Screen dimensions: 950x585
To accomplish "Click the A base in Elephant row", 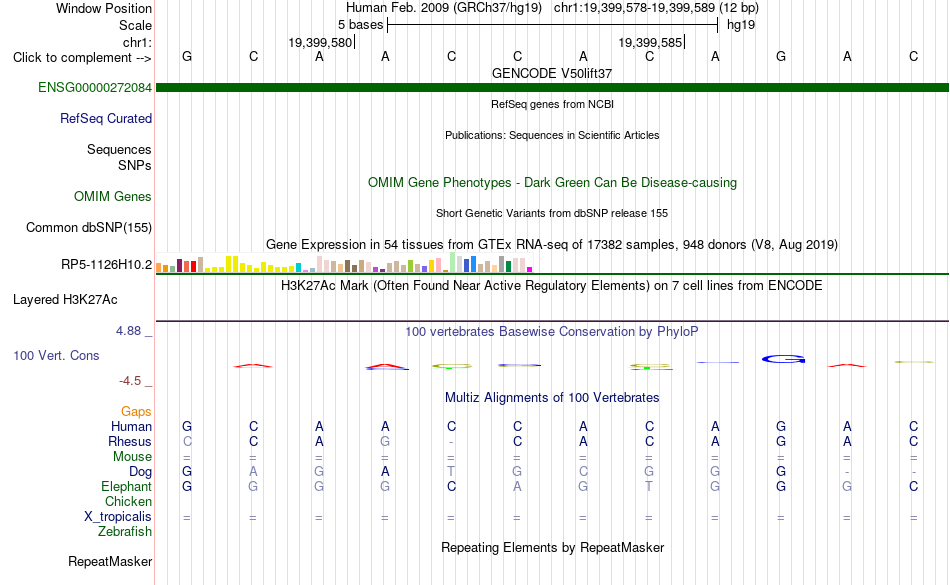I will coord(517,486).
